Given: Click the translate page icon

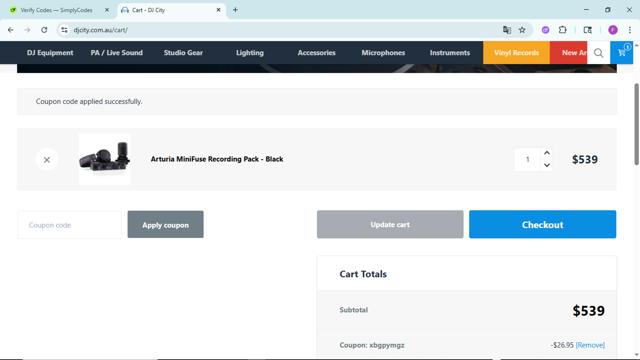Looking at the screenshot, I should [x=507, y=30].
